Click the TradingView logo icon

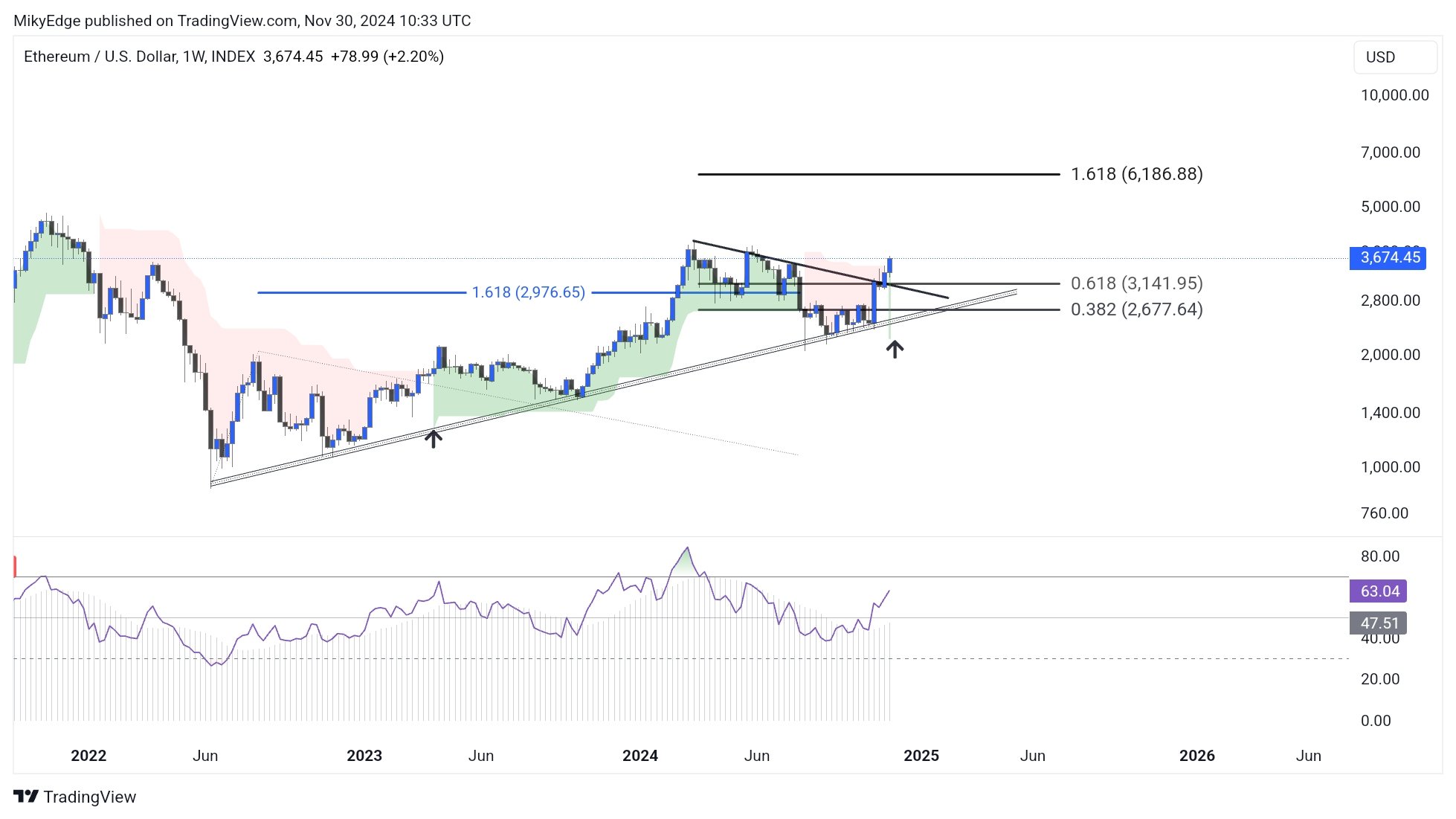[x=26, y=797]
